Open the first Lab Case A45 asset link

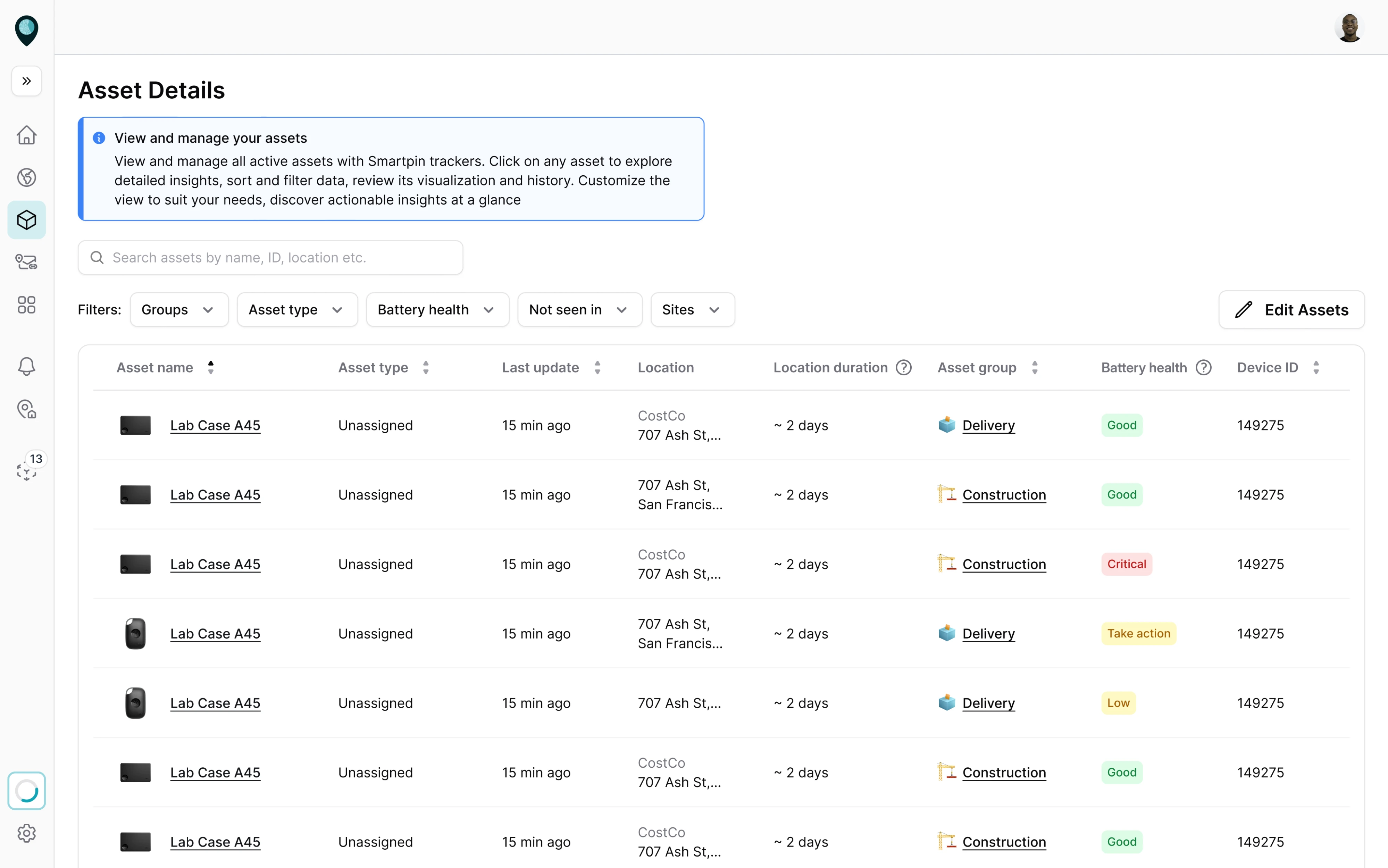point(215,425)
